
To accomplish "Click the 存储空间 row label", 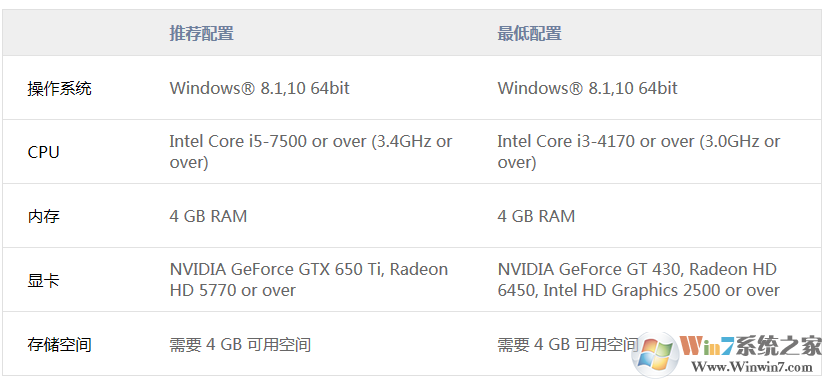I will [59, 345].
